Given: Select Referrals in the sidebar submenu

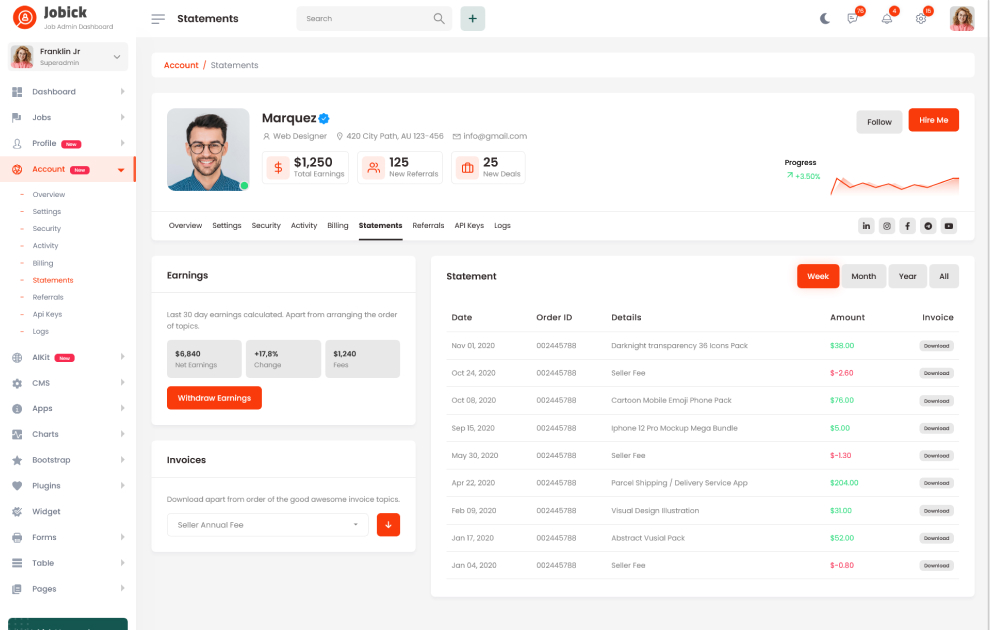Looking at the screenshot, I should pyautogui.click(x=48, y=297).
